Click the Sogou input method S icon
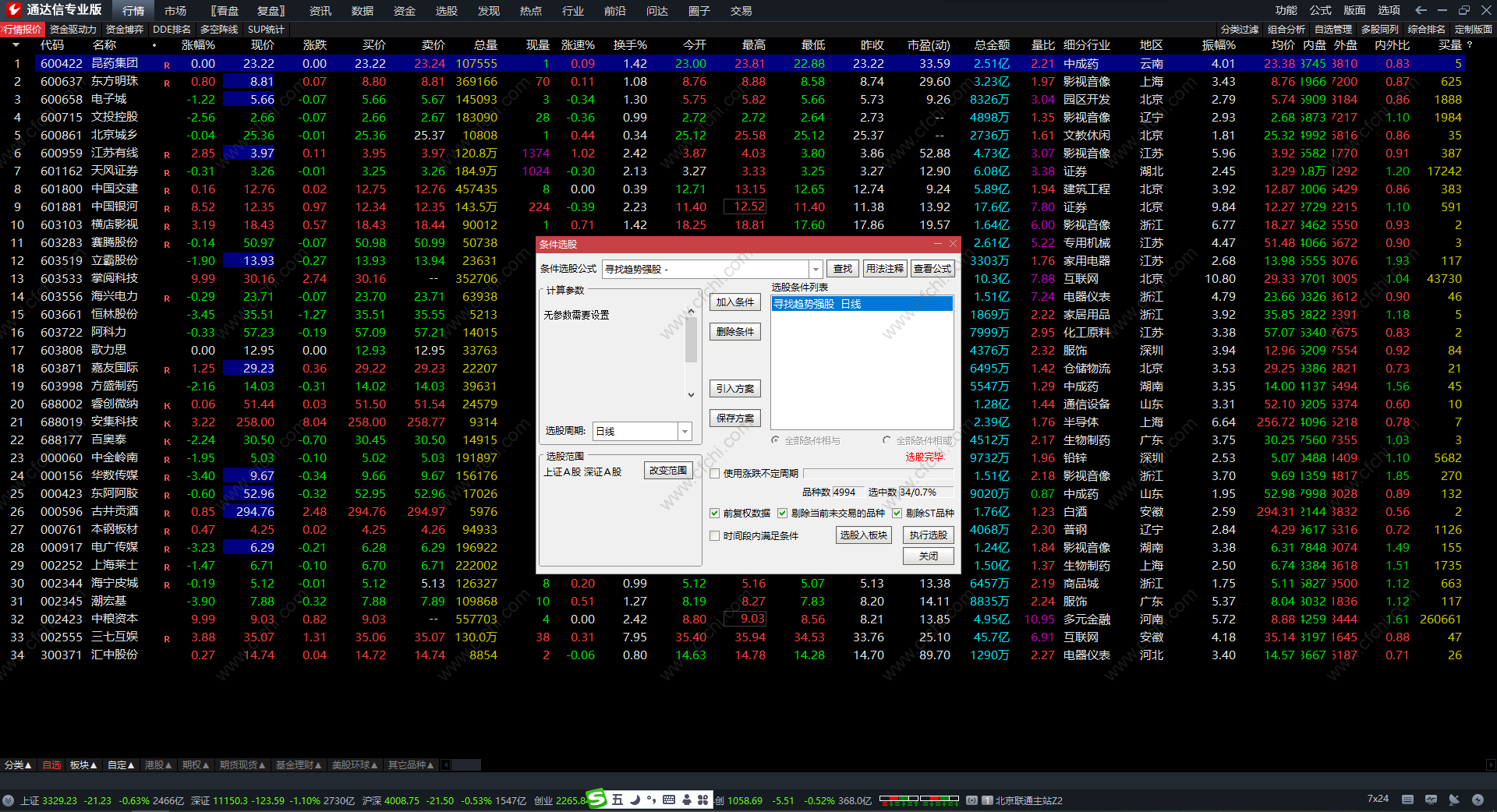Screen dimensions: 1497x812 pyautogui.click(x=596, y=799)
